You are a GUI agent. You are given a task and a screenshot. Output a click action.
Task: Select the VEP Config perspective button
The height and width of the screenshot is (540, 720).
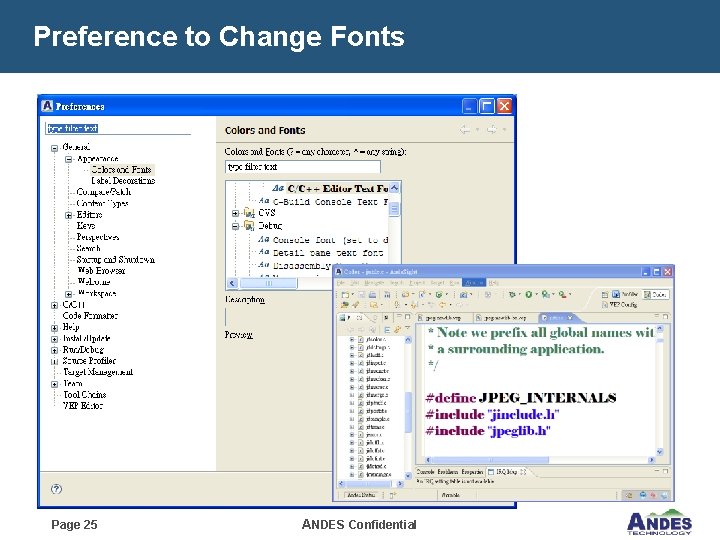click(x=620, y=304)
